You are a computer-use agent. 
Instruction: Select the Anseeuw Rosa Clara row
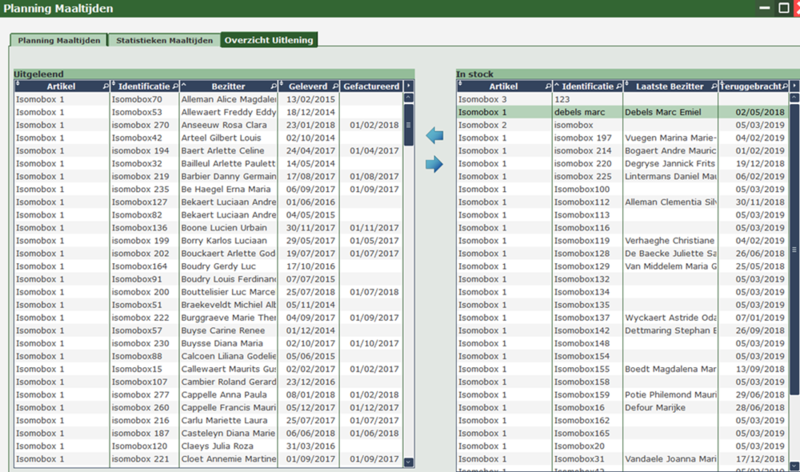230,125
